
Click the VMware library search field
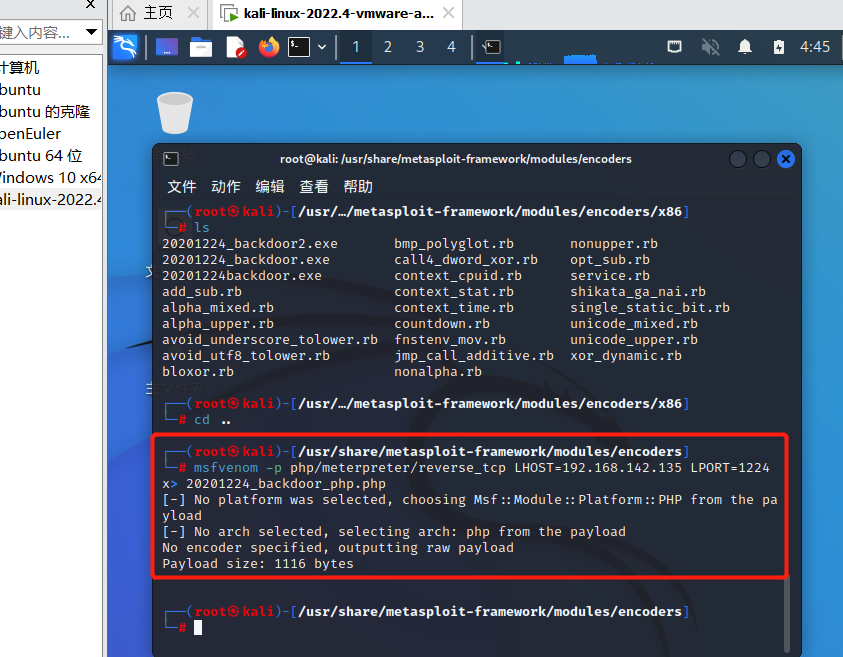tap(40, 33)
